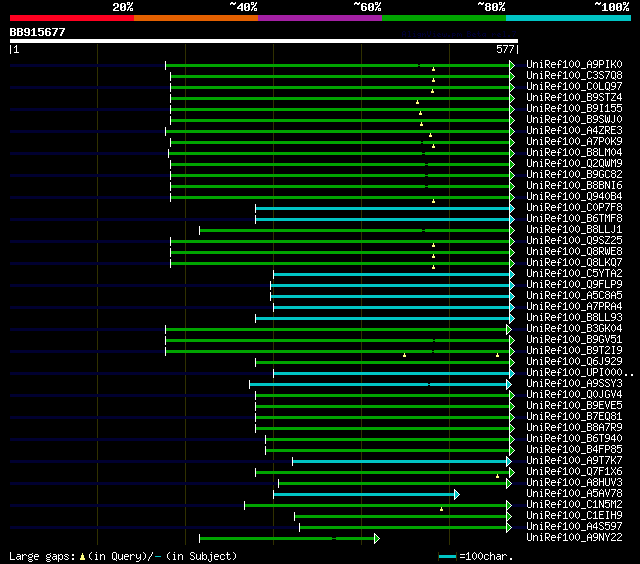
Task: Click the UniRef100_B9I155 label
Action: pos(574,109)
